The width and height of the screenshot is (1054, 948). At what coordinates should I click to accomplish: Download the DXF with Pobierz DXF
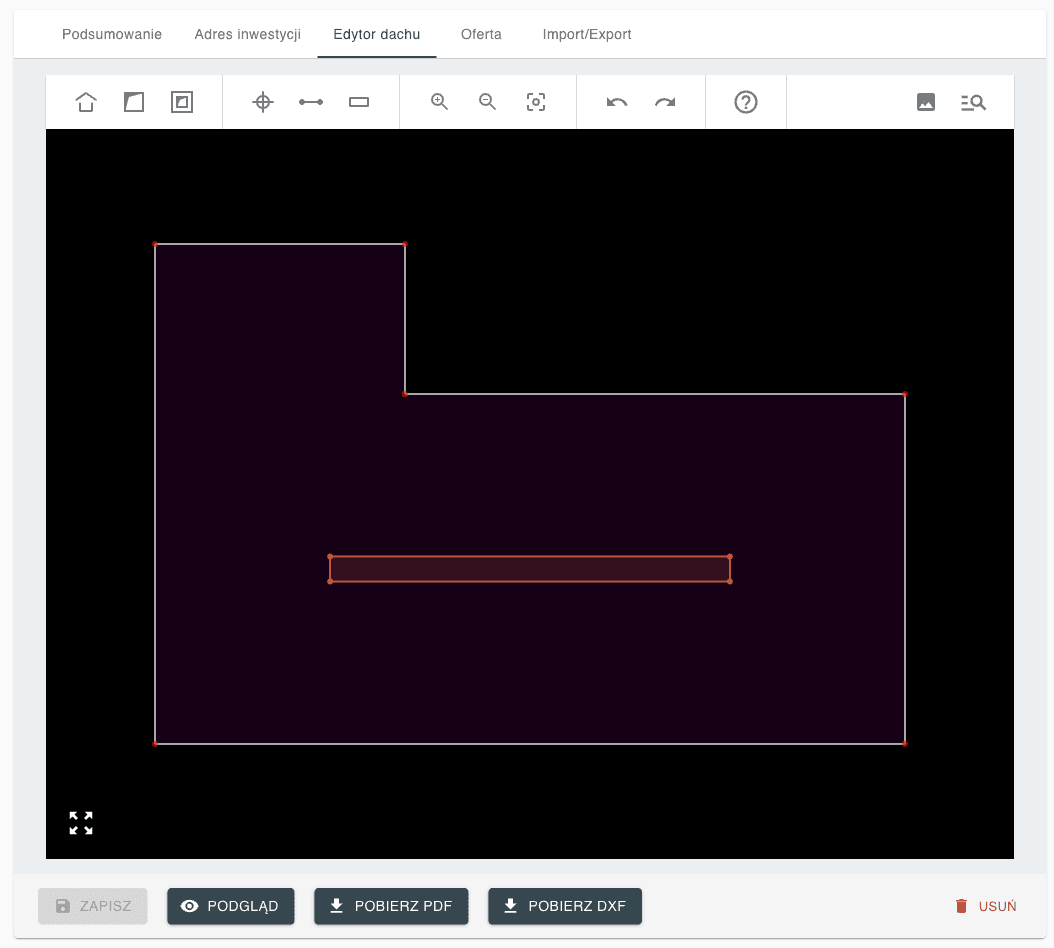click(x=565, y=906)
